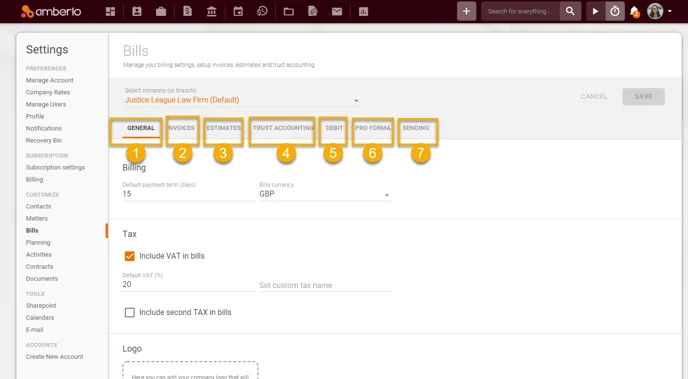Open the contracts document-seal icon
The image size is (688, 379).
(x=313, y=11)
